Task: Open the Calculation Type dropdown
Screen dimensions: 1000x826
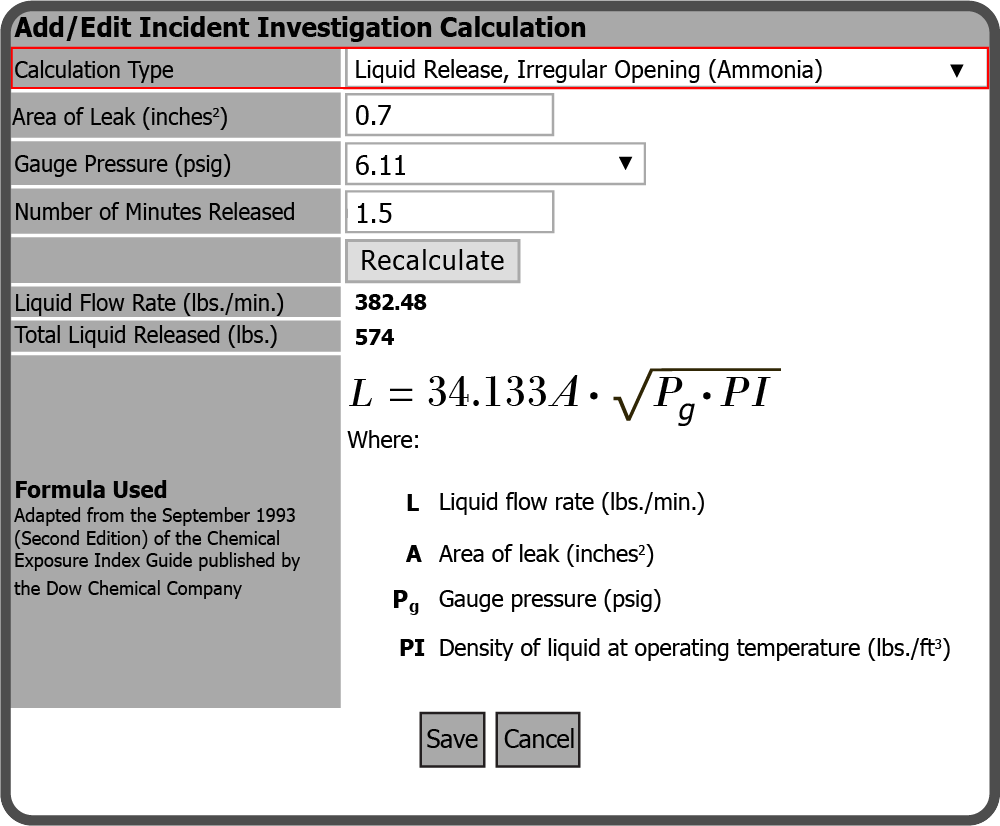Action: (x=665, y=70)
